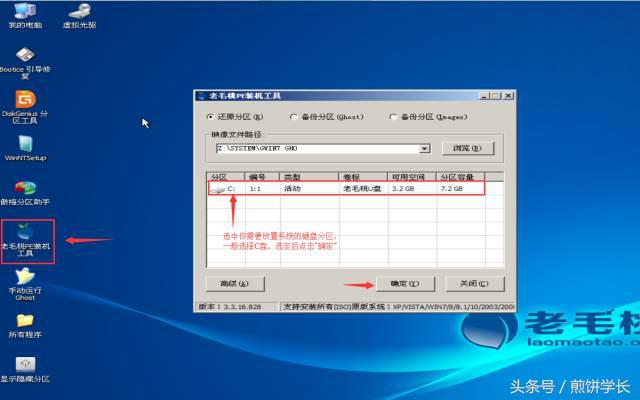This screenshot has height=400, width=640.
Task: Open the 虚拟光驱 desktop icon
Action: point(79,15)
